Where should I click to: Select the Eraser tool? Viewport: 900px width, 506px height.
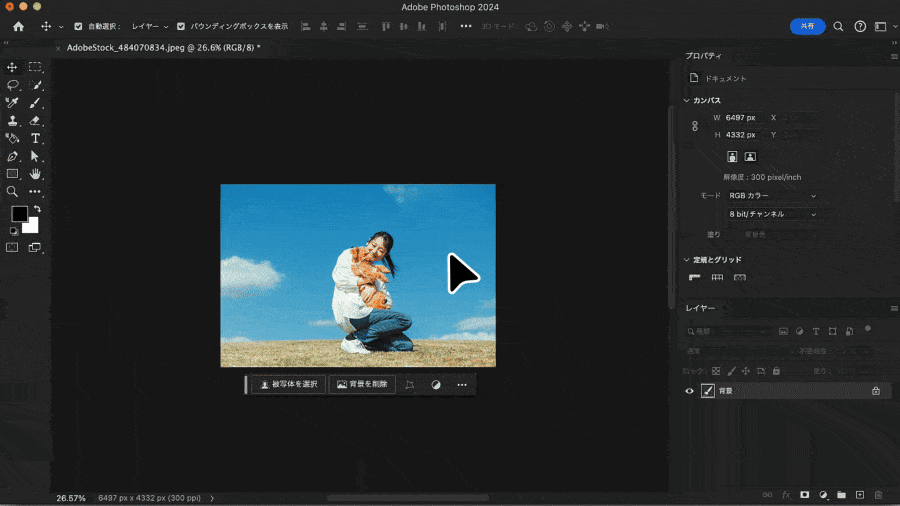pos(35,120)
